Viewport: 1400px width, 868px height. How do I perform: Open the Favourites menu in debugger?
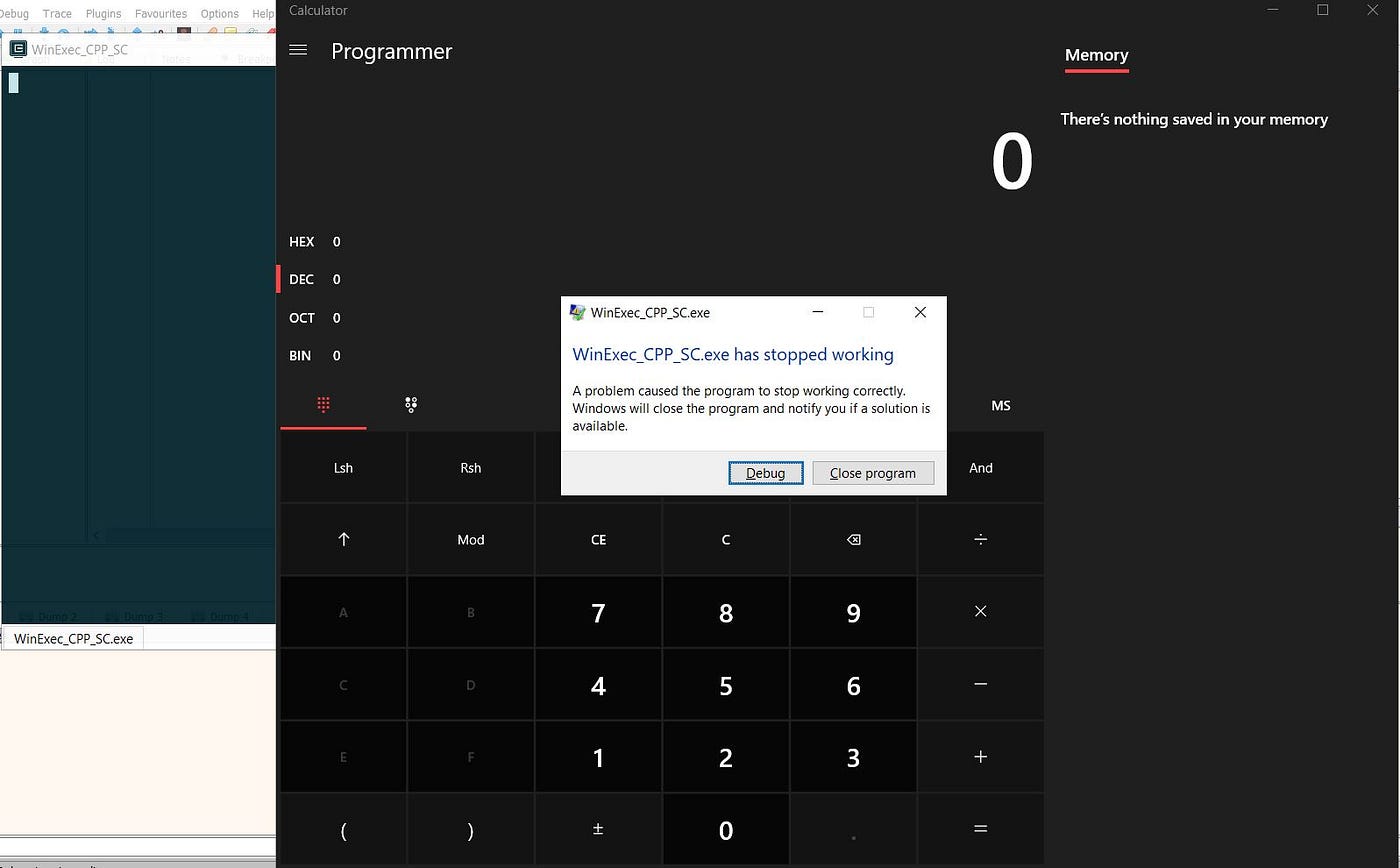(161, 13)
